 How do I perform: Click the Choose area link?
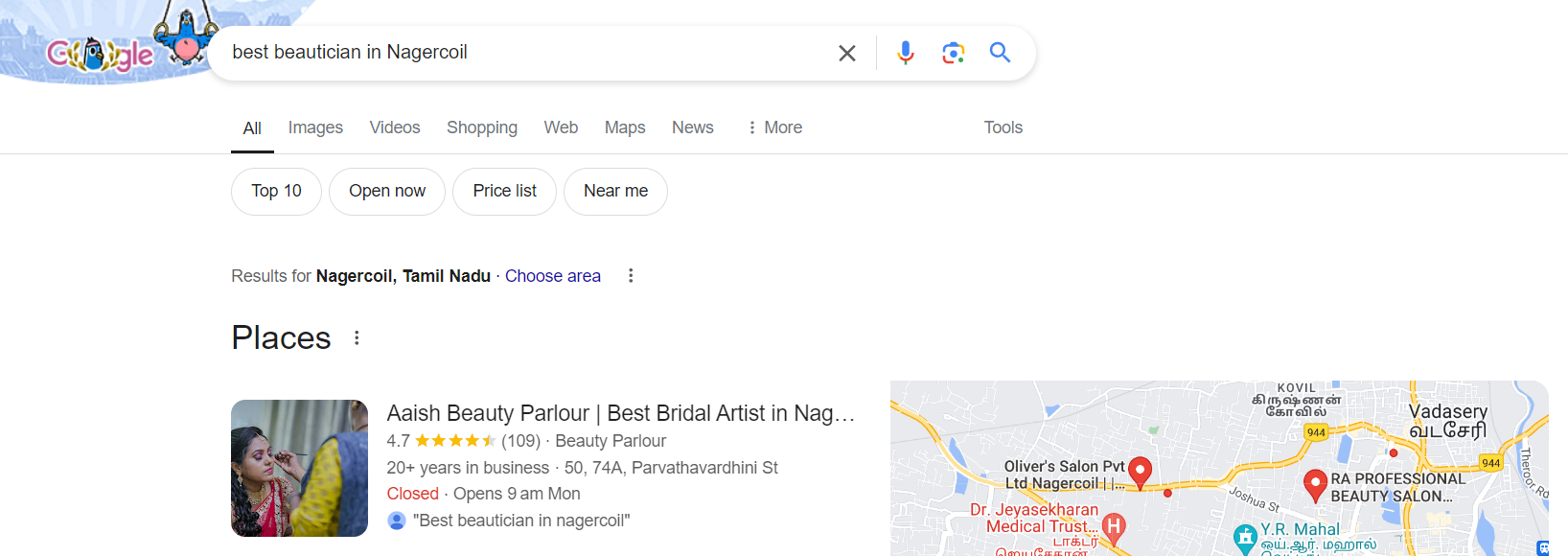553,275
